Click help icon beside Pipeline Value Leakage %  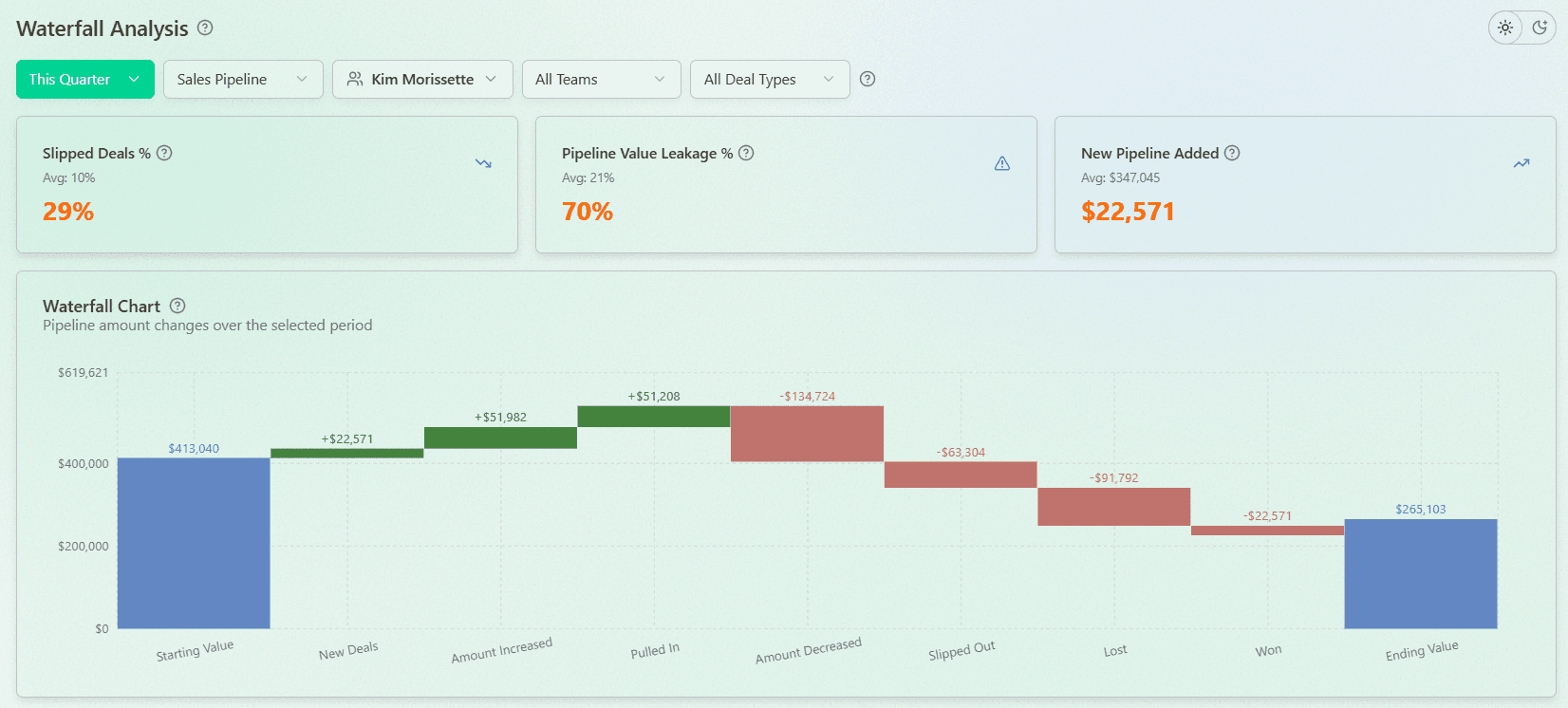tap(746, 153)
